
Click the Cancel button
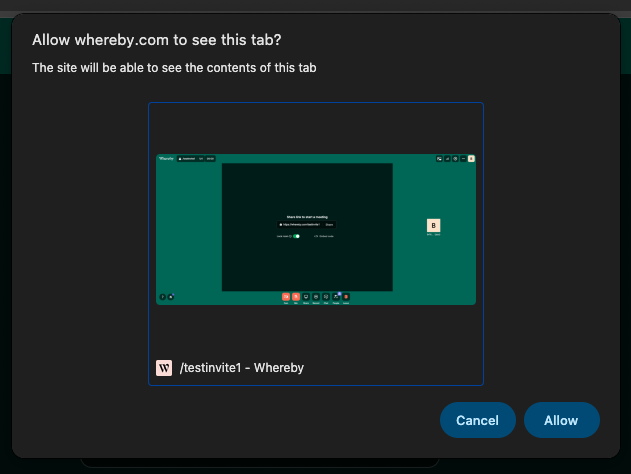click(x=477, y=420)
